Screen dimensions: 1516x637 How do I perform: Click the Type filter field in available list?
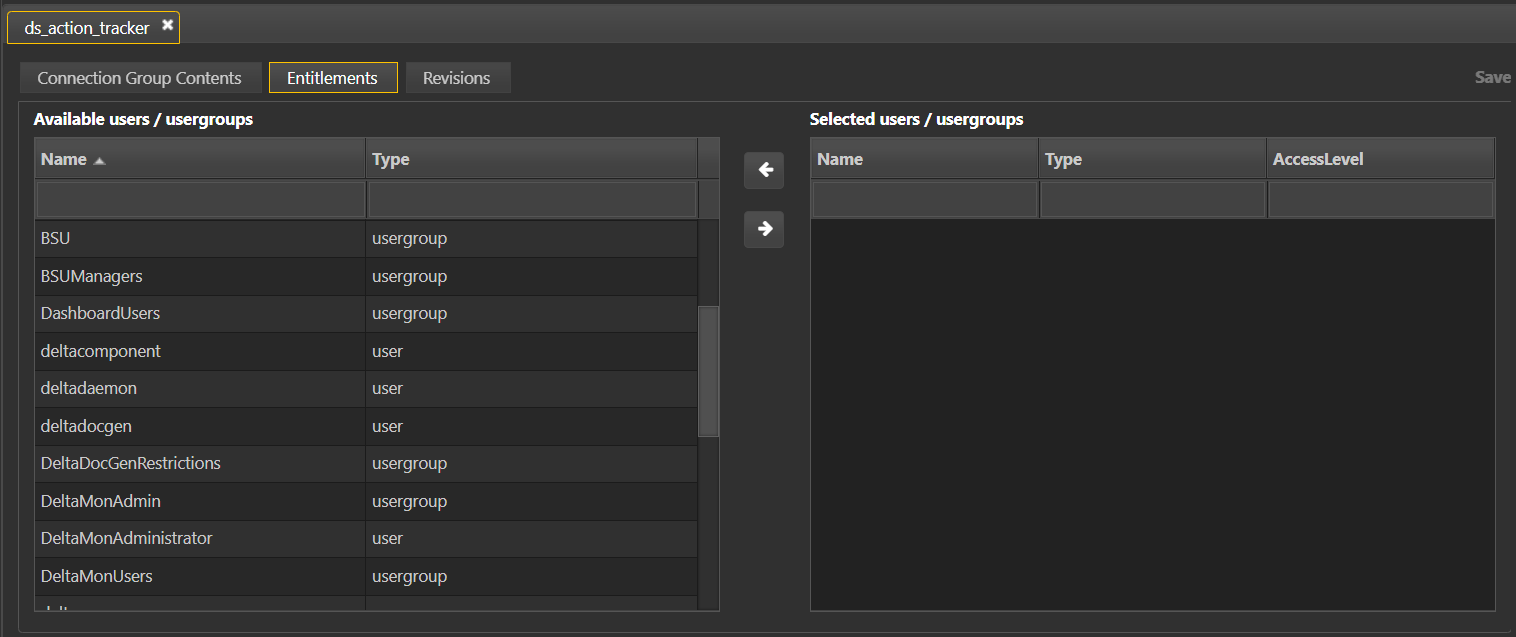[532, 199]
